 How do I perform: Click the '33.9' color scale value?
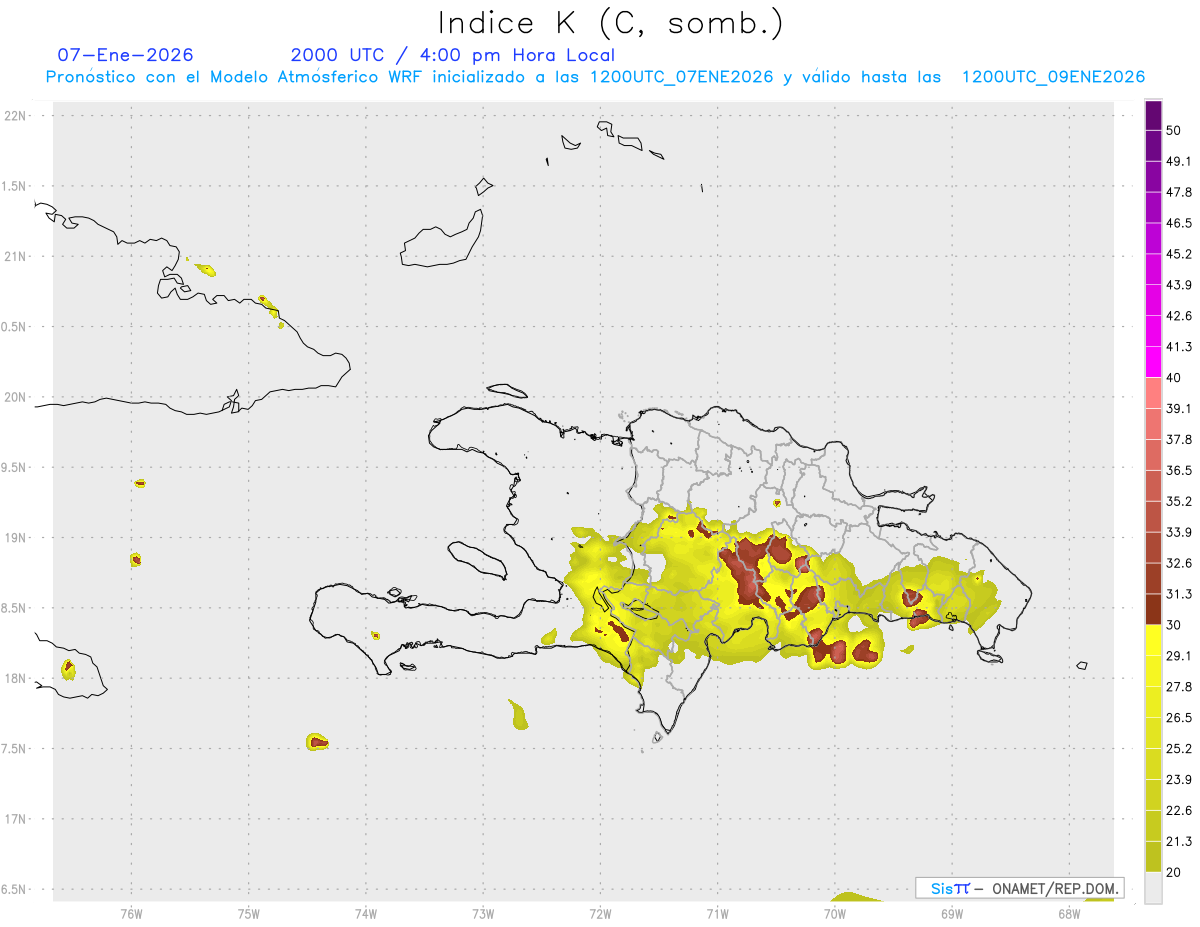click(1179, 532)
